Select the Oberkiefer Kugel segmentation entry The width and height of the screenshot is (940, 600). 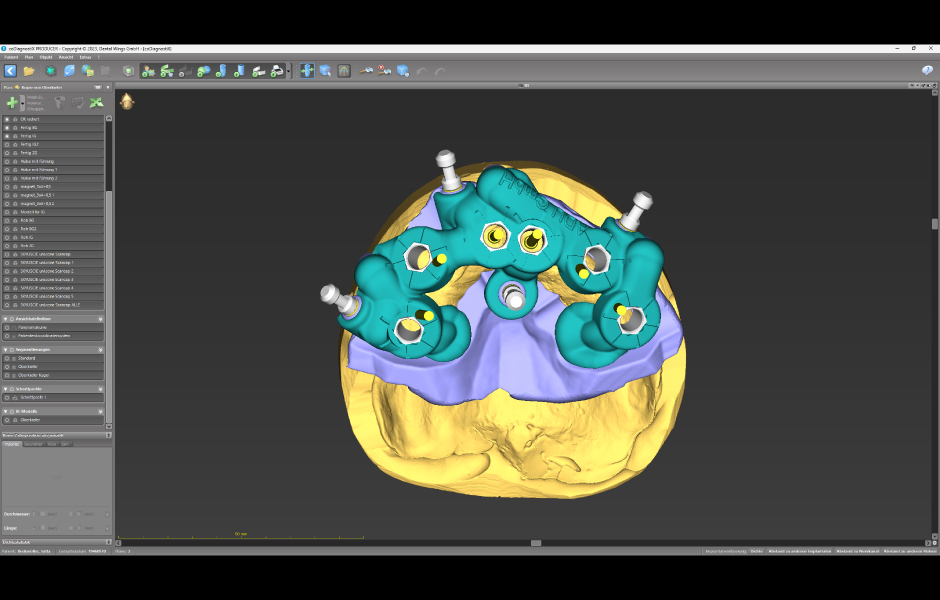[x=40, y=374]
